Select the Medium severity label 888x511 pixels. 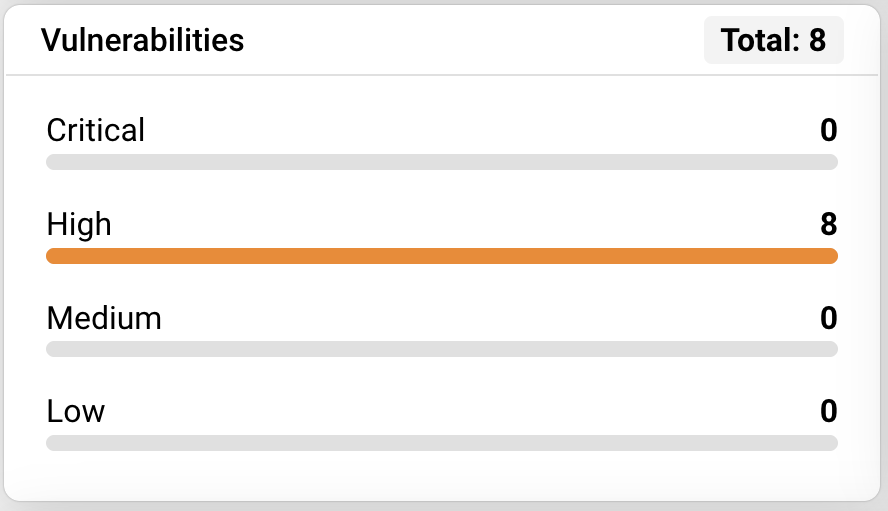point(104,318)
